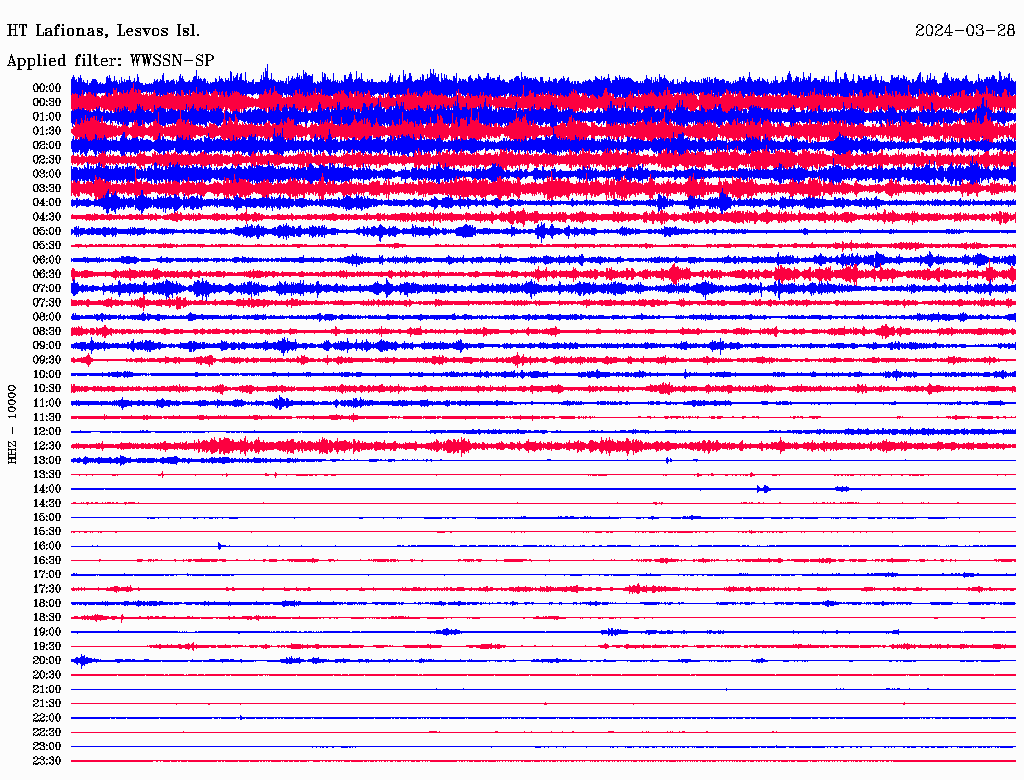Select the 02:00 time row label

(x=47, y=146)
